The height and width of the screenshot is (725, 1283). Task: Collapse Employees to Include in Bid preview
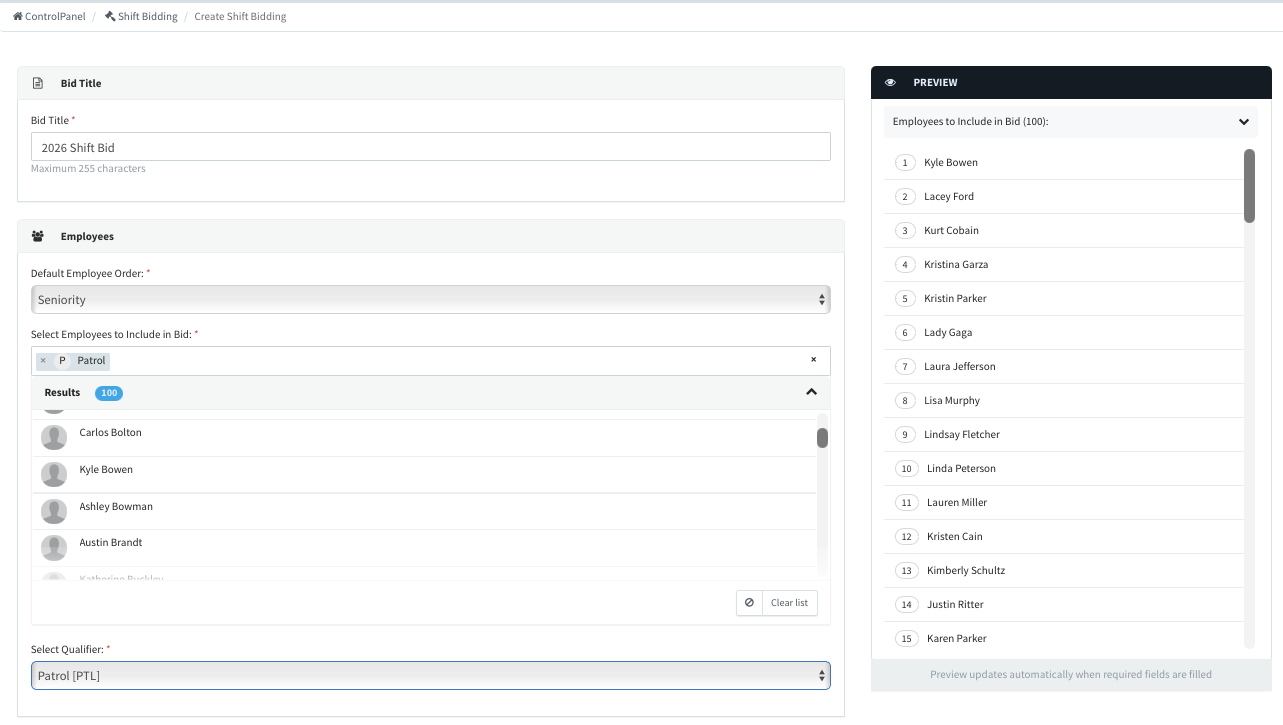click(x=1244, y=122)
